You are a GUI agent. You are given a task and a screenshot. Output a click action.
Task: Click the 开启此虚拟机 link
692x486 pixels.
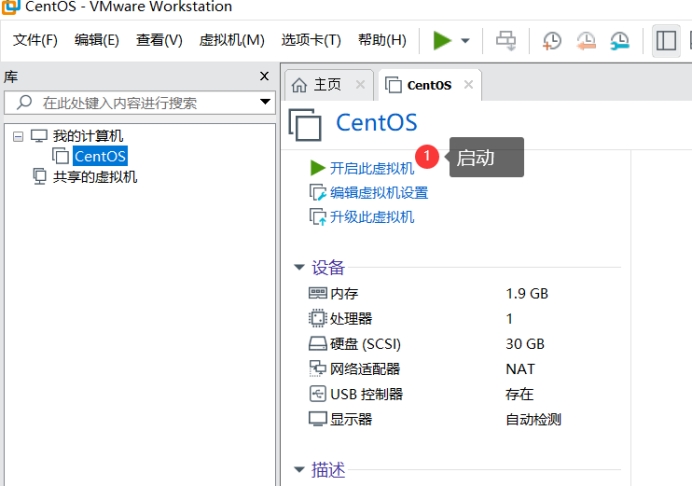(372, 168)
